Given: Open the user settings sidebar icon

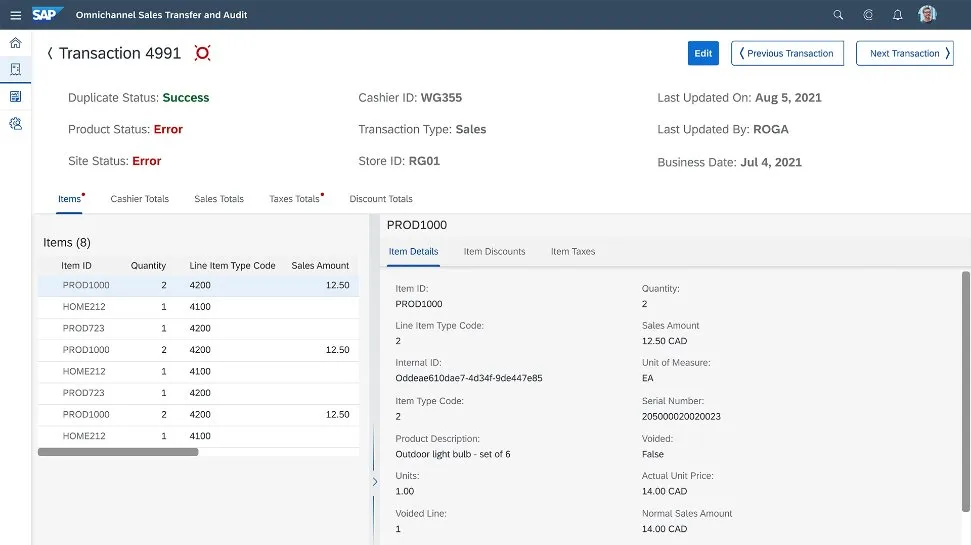Looking at the screenshot, I should click(x=15, y=123).
